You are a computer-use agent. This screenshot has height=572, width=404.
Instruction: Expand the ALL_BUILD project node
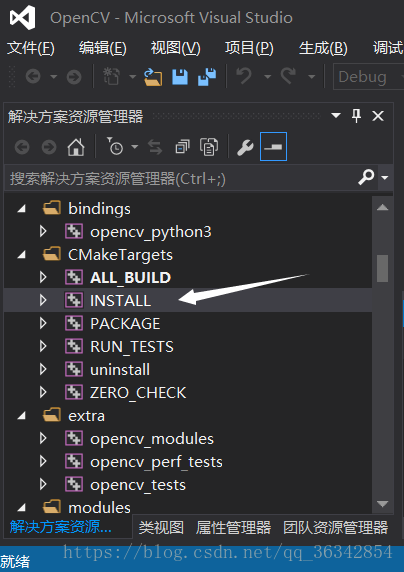[43, 277]
